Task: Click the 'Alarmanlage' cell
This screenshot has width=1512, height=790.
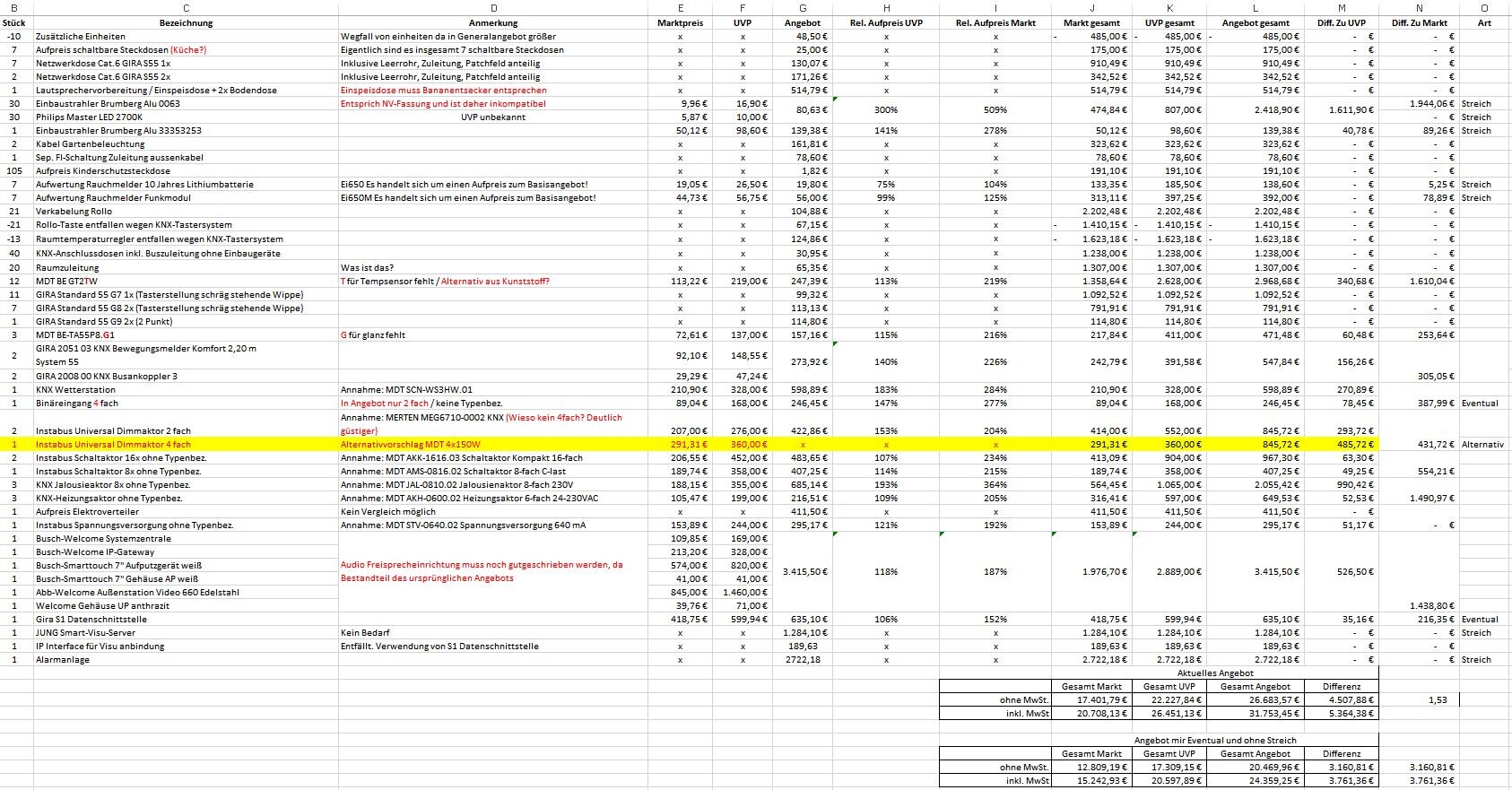Action: point(63,660)
